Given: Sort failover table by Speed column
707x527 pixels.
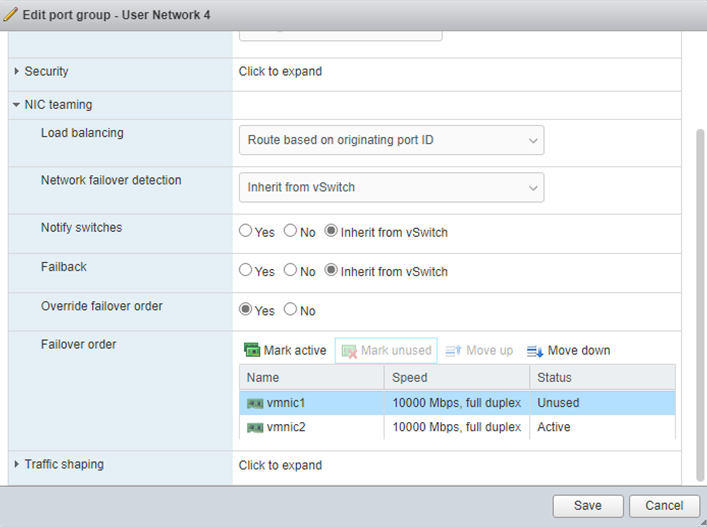Looking at the screenshot, I should click(456, 378).
